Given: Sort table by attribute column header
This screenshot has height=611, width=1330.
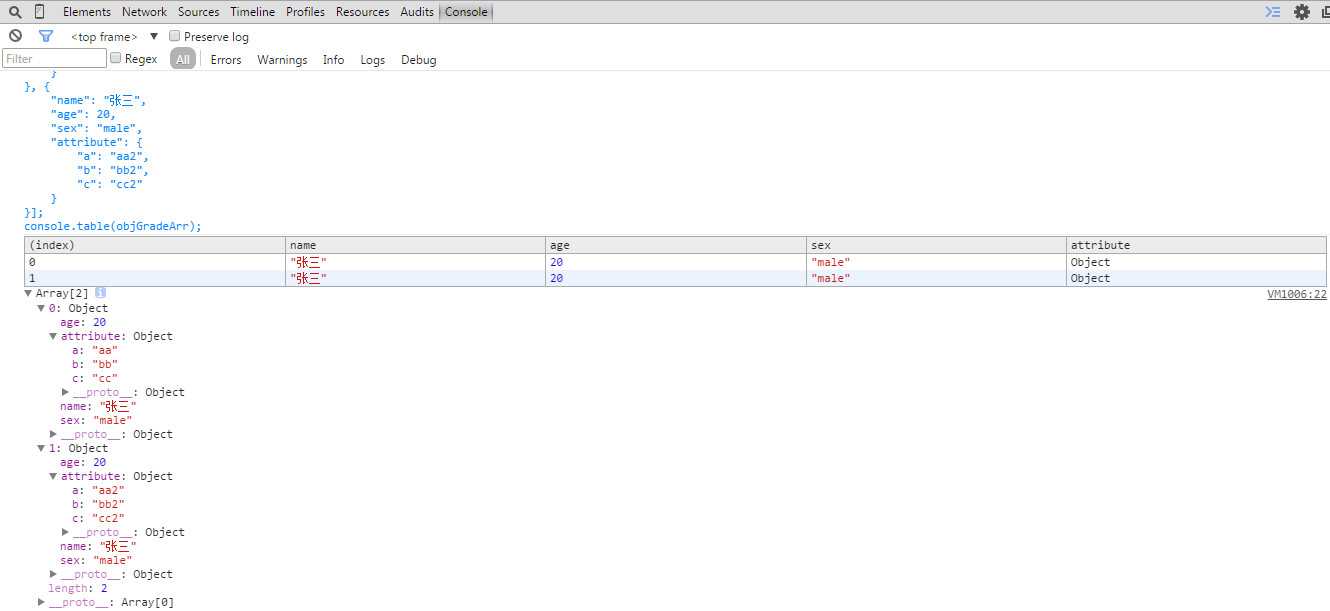Looking at the screenshot, I should [x=1197, y=245].
